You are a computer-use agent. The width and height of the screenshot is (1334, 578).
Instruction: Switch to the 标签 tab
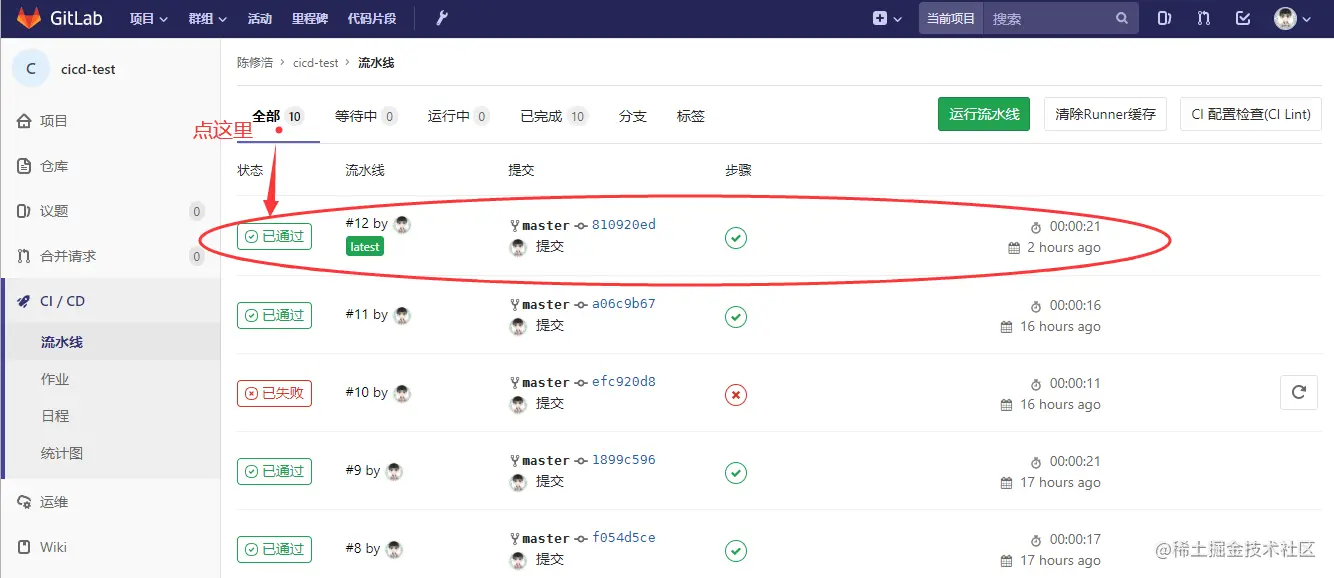point(691,116)
